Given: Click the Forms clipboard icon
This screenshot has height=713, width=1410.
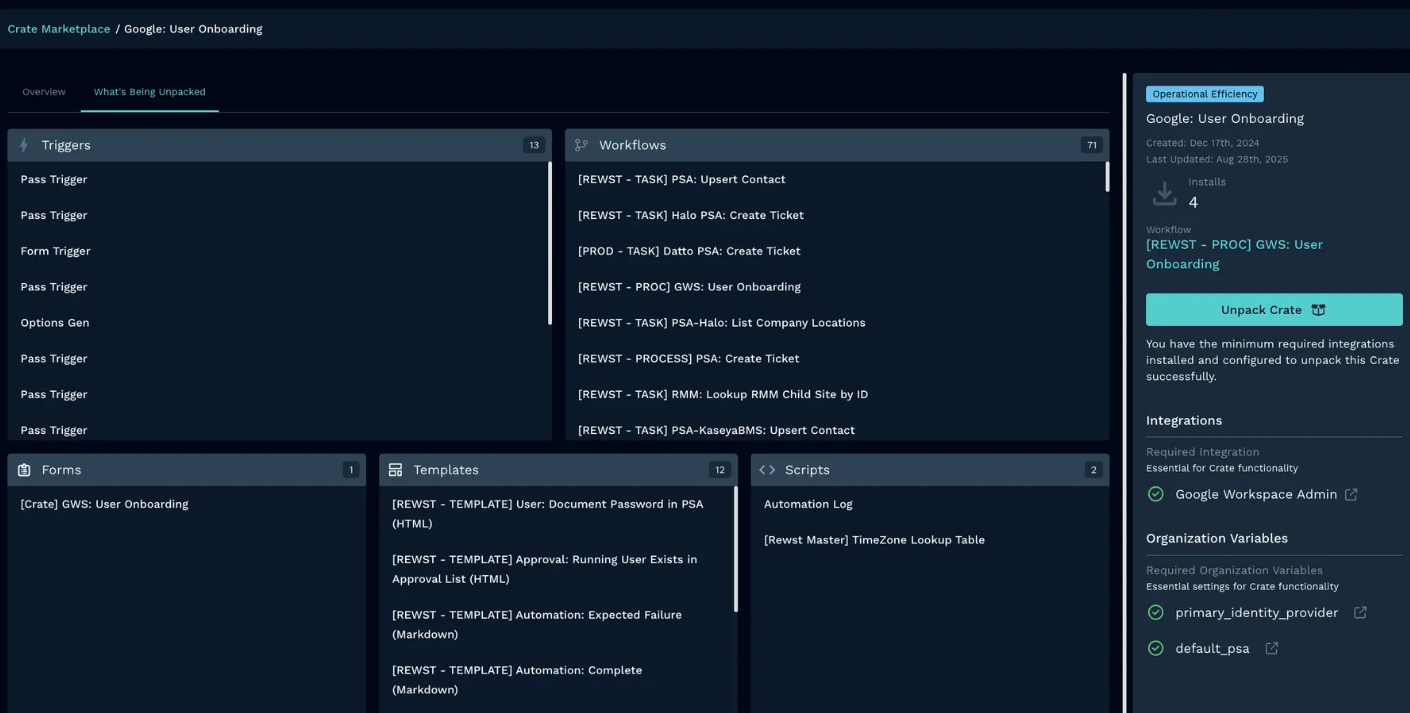Looking at the screenshot, I should click(x=24, y=470).
